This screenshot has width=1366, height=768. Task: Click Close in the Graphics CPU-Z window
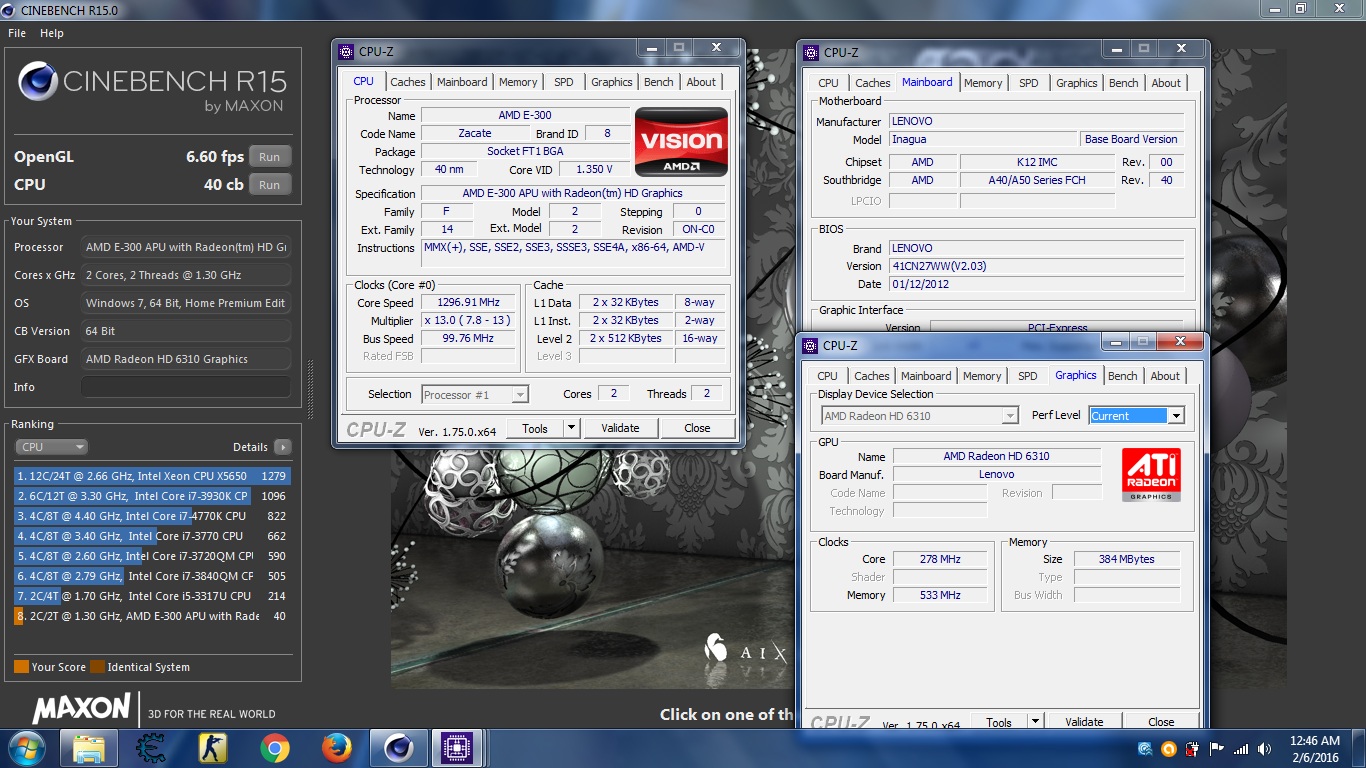(1161, 722)
